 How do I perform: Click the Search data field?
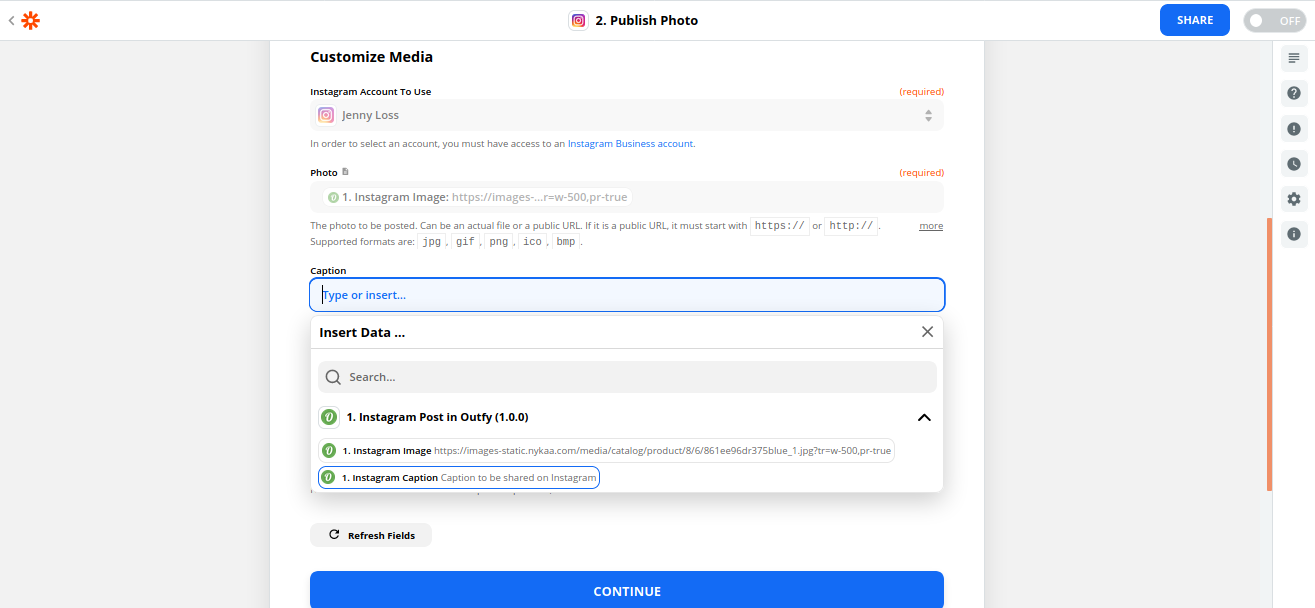(627, 377)
